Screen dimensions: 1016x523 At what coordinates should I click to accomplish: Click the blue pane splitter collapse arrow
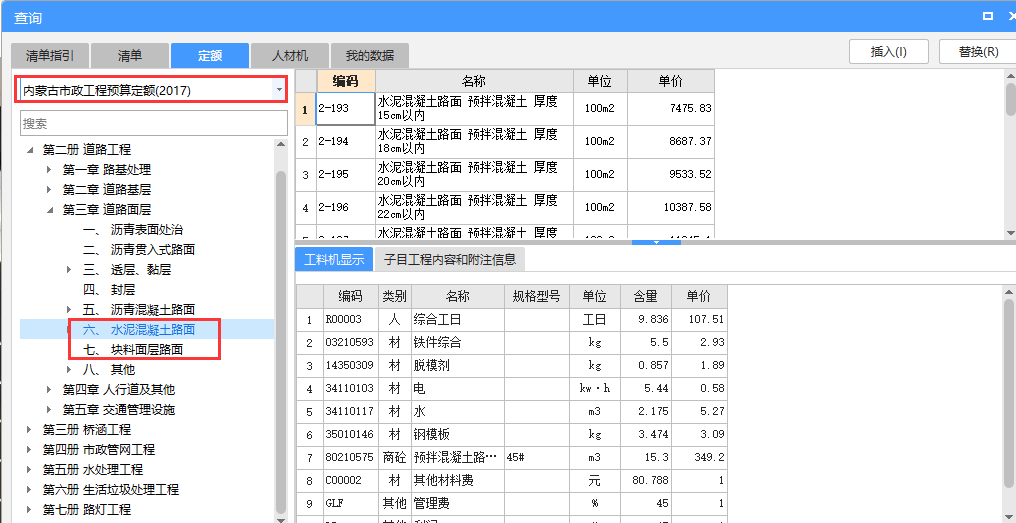(656, 242)
